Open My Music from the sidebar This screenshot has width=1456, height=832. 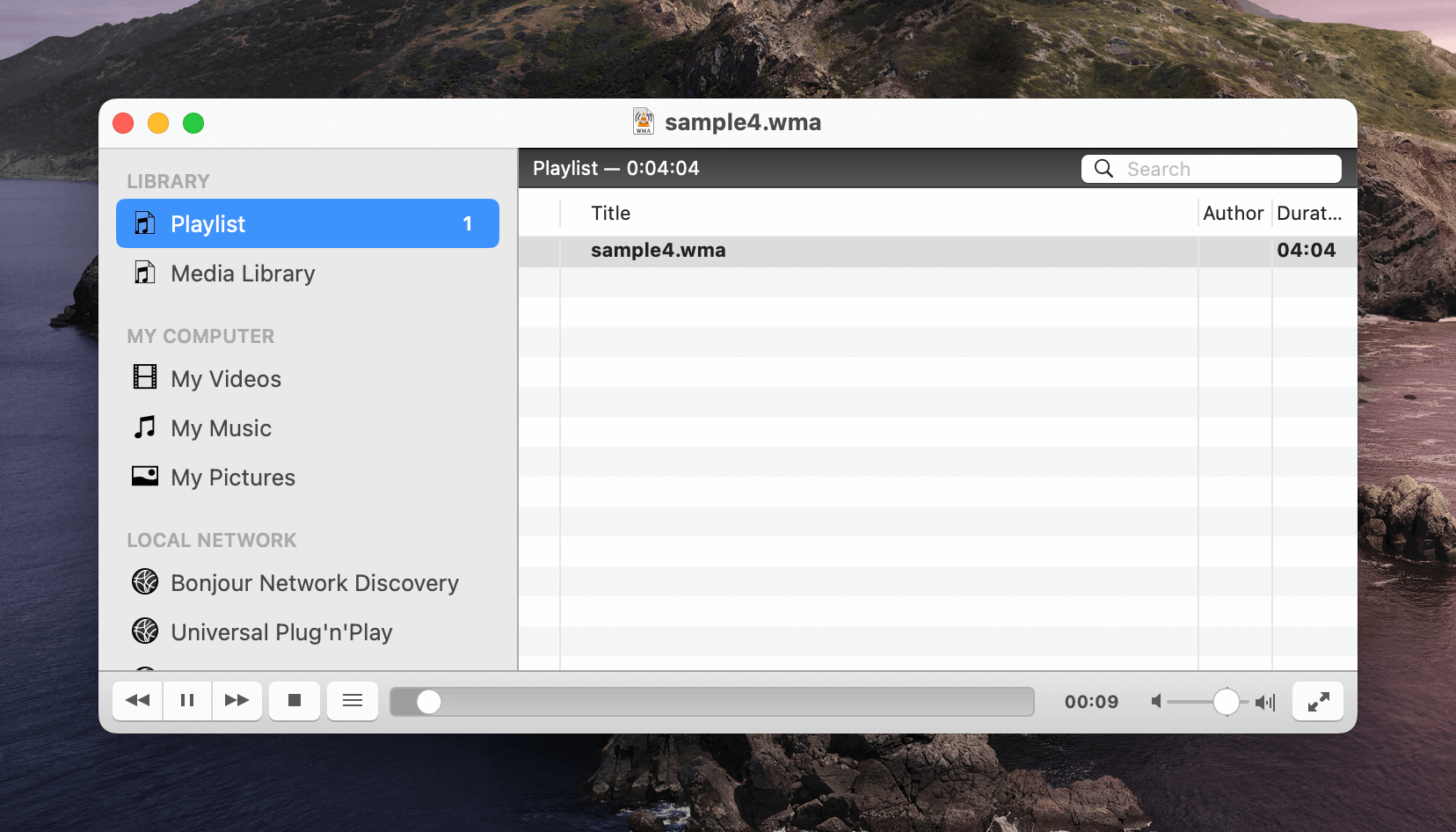tap(222, 427)
